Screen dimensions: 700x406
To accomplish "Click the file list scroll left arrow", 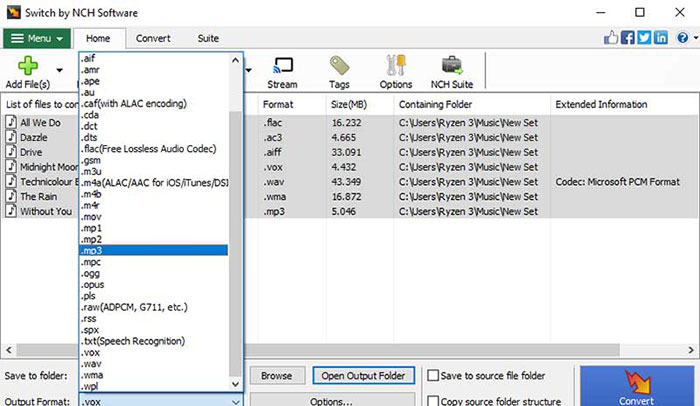I will click(9, 350).
